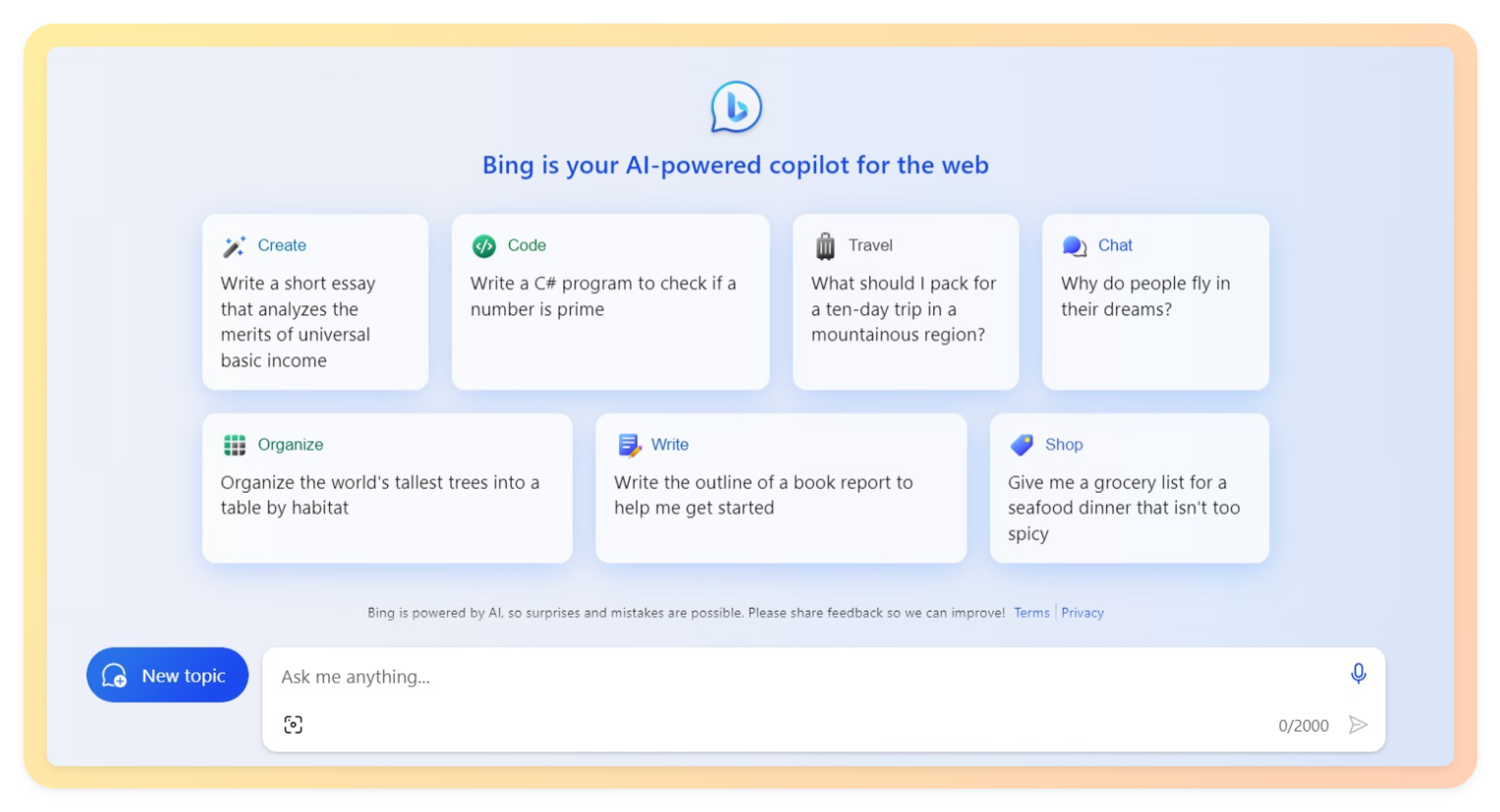Start a New topic conversation

point(167,675)
